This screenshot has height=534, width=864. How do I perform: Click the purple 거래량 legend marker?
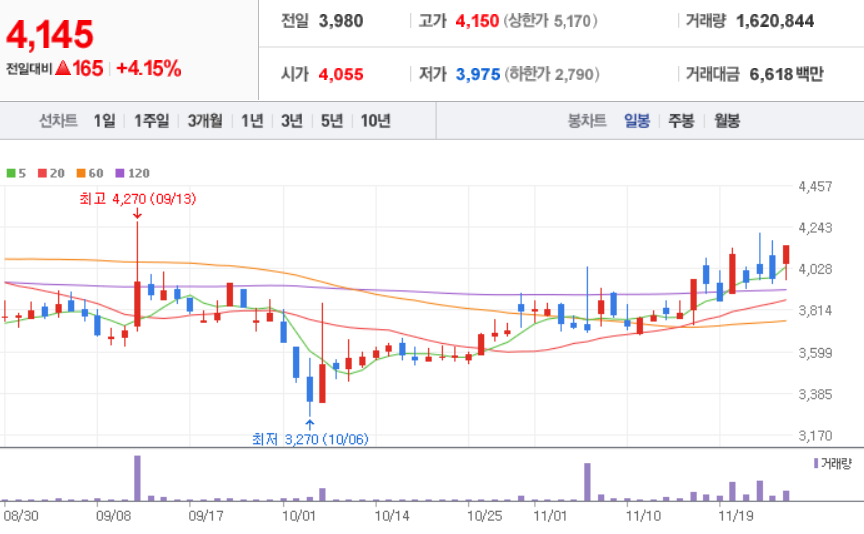click(816, 463)
